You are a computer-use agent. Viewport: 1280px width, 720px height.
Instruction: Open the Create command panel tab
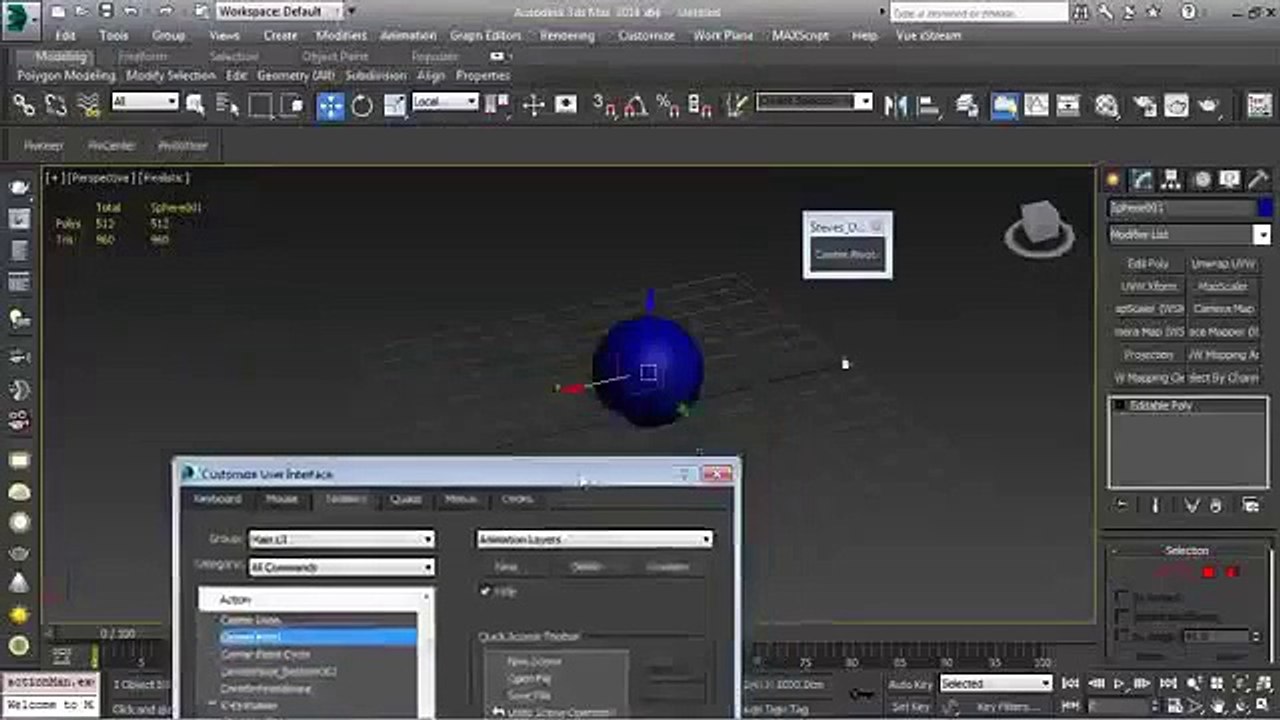pos(1112,179)
